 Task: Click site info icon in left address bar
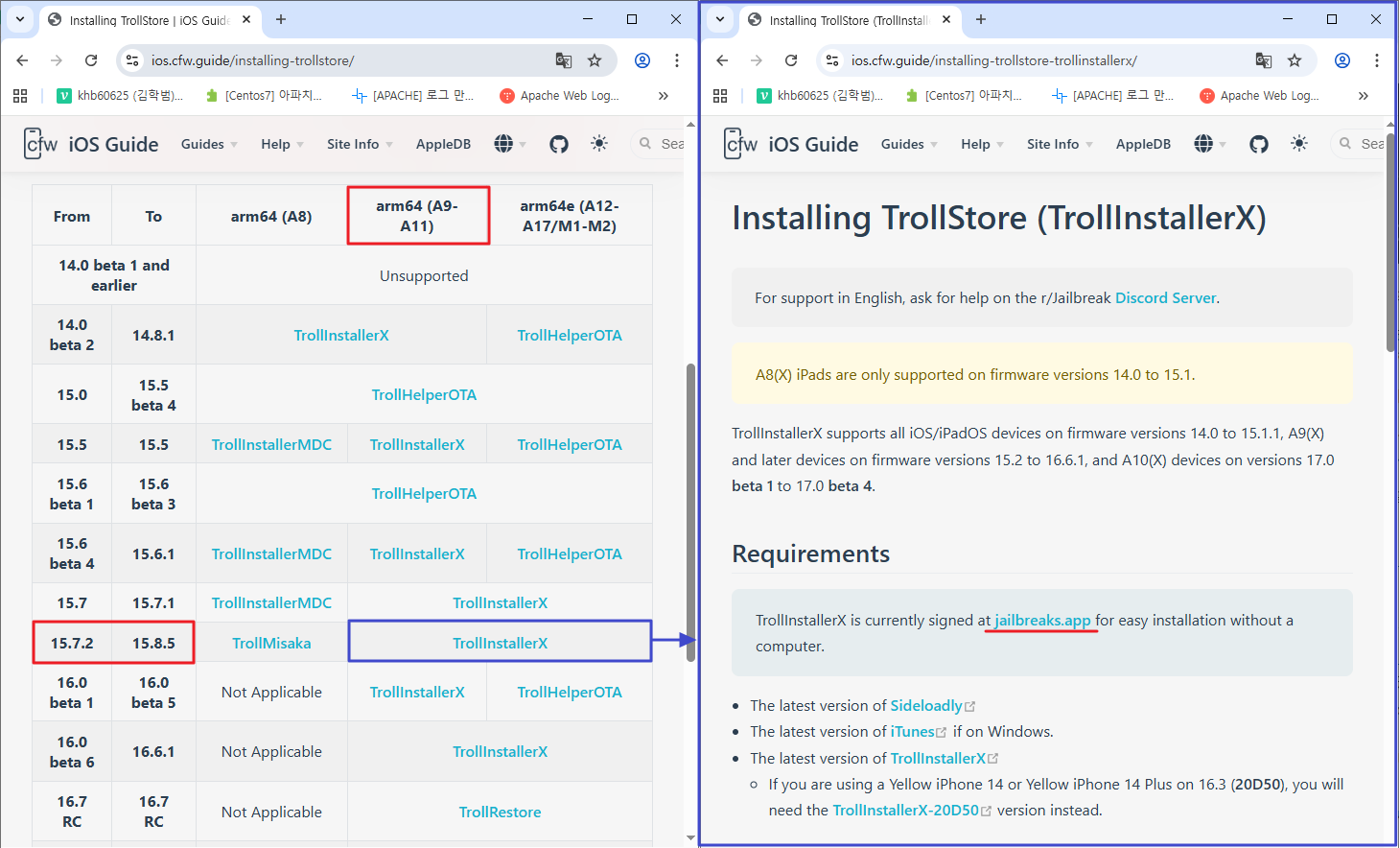click(x=132, y=60)
